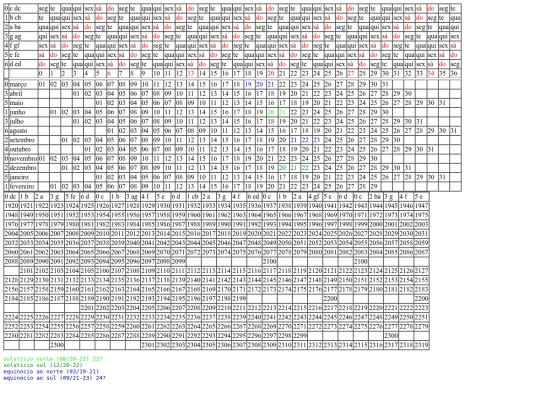Click the setembro month row label
This screenshot has width=540, height=405.
point(23,140)
